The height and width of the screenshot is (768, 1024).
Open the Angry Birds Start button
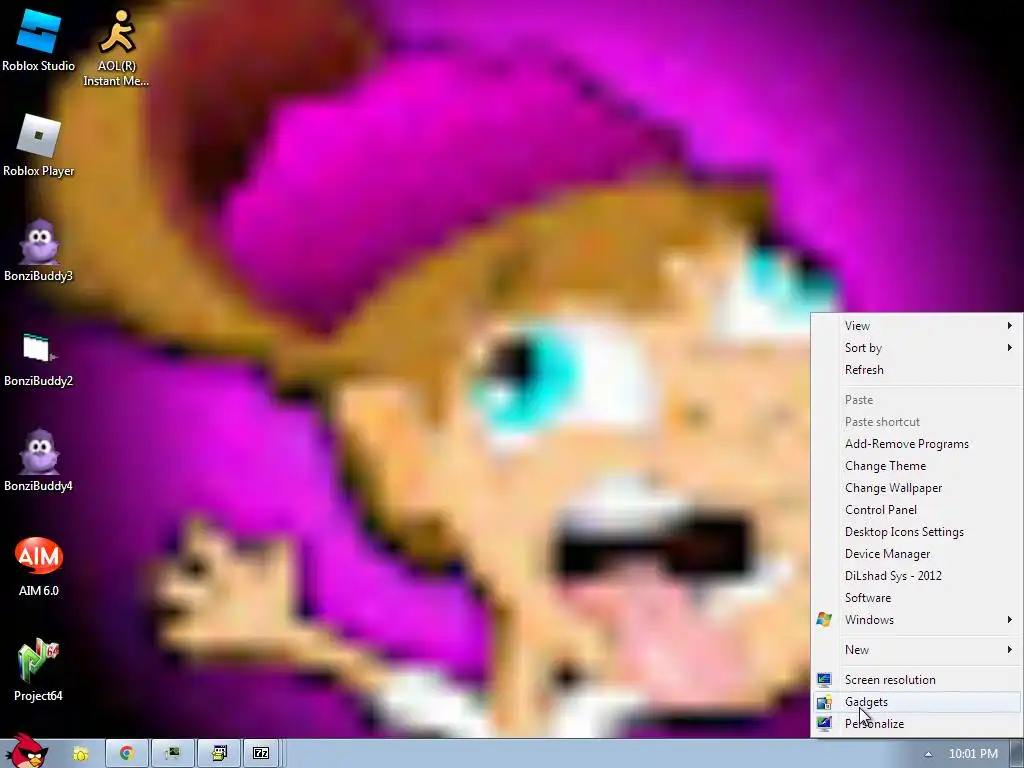tap(27, 751)
